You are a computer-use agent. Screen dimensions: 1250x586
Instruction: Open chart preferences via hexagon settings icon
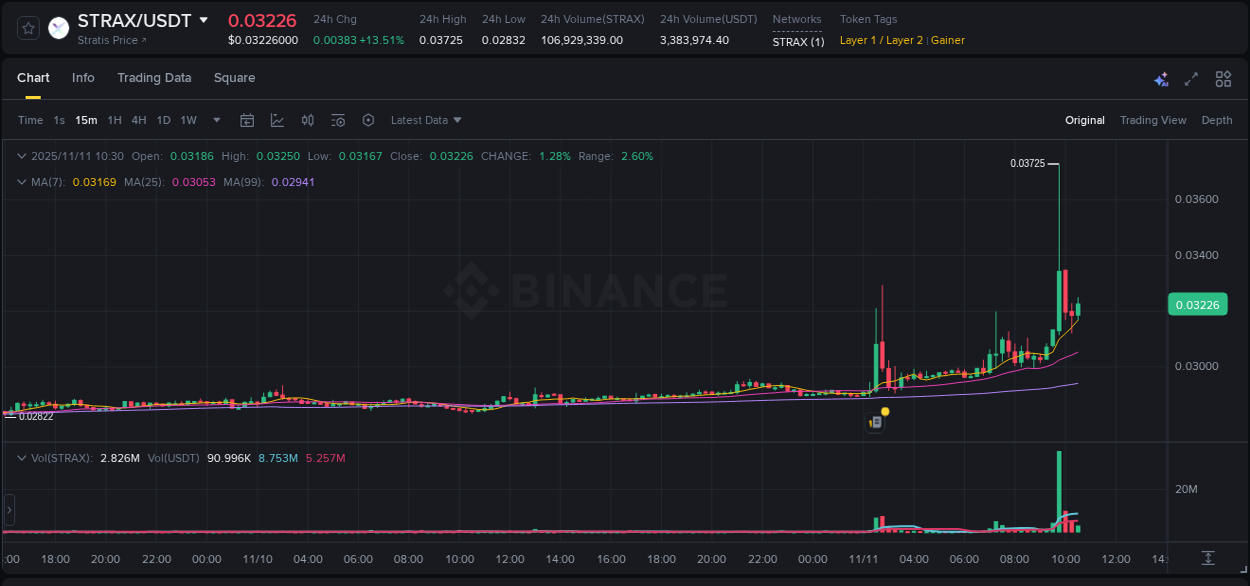(x=368, y=120)
